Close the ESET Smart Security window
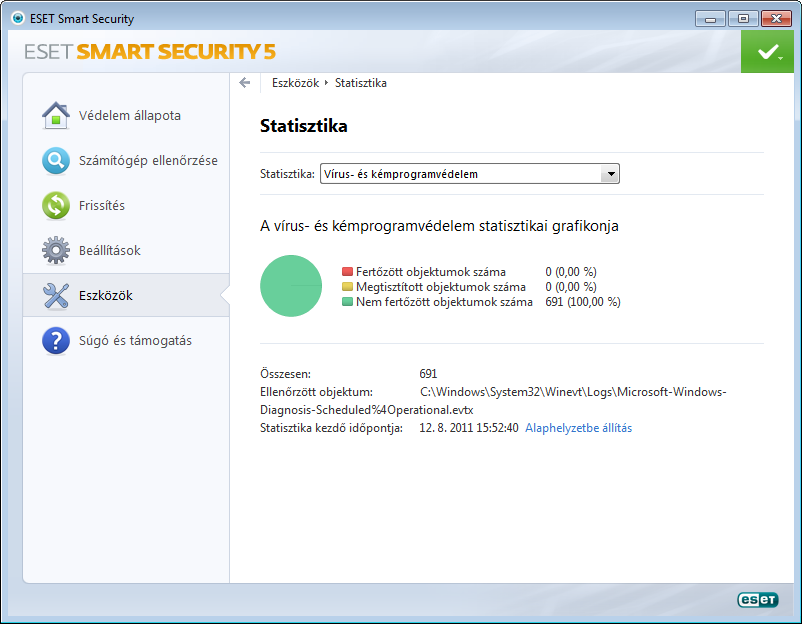Viewport: 802px width, 624px height. [776, 19]
